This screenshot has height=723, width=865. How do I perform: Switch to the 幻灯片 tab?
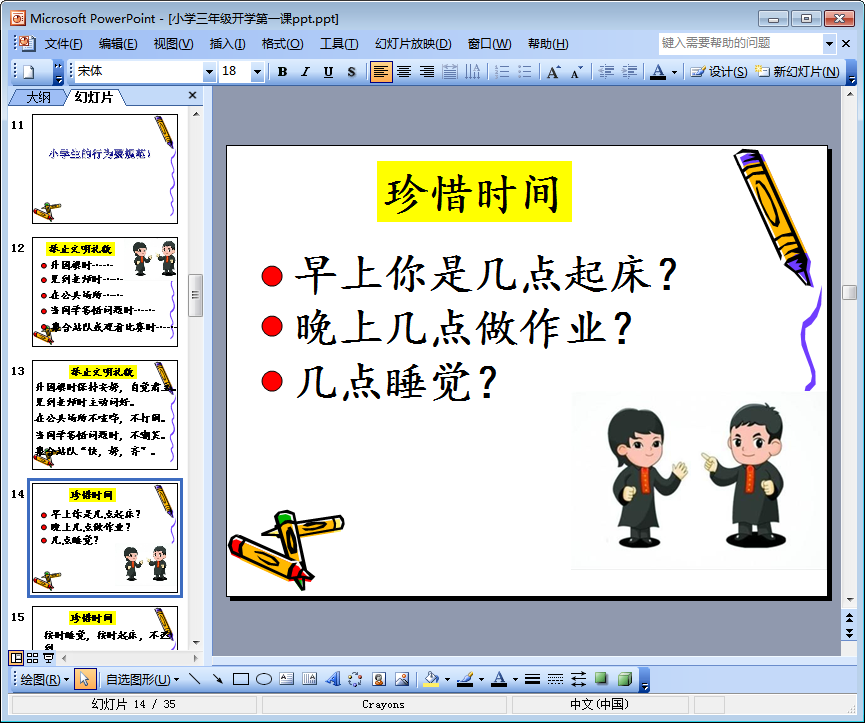point(94,98)
